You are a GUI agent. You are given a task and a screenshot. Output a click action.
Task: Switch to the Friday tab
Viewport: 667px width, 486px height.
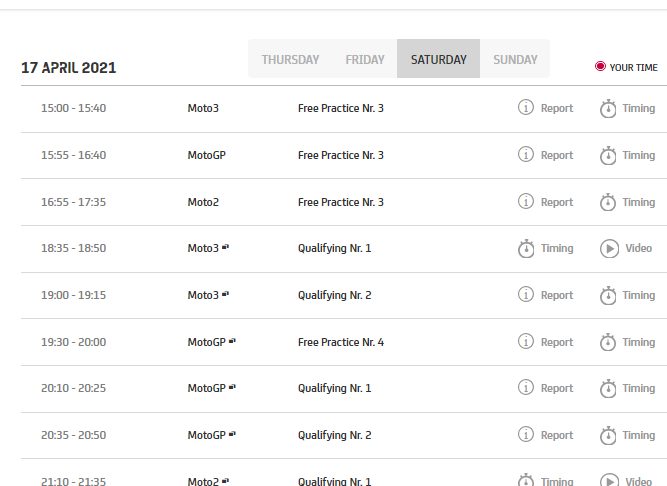[365, 60]
